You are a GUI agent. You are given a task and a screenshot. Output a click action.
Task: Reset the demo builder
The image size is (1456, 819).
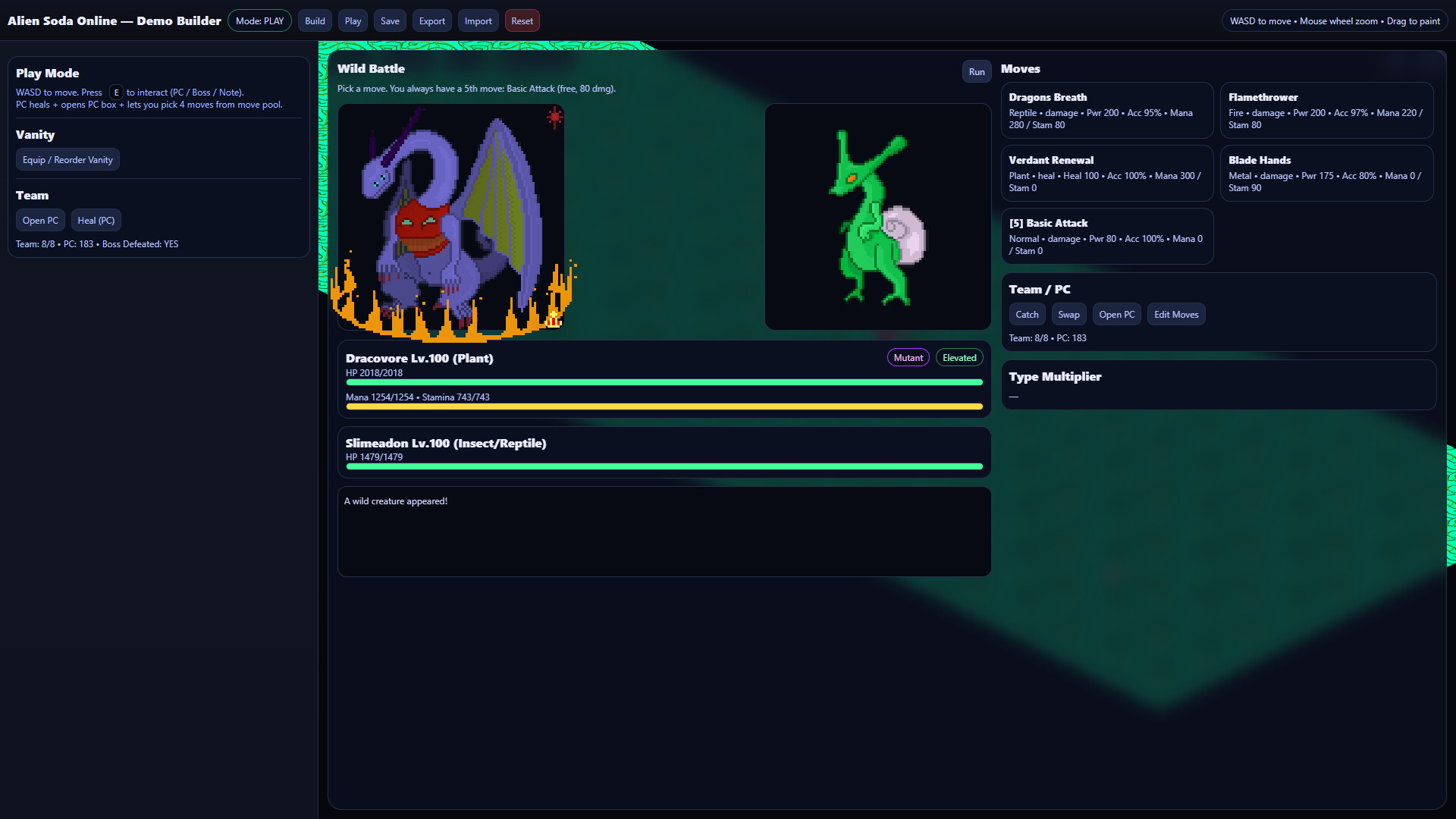[522, 20]
